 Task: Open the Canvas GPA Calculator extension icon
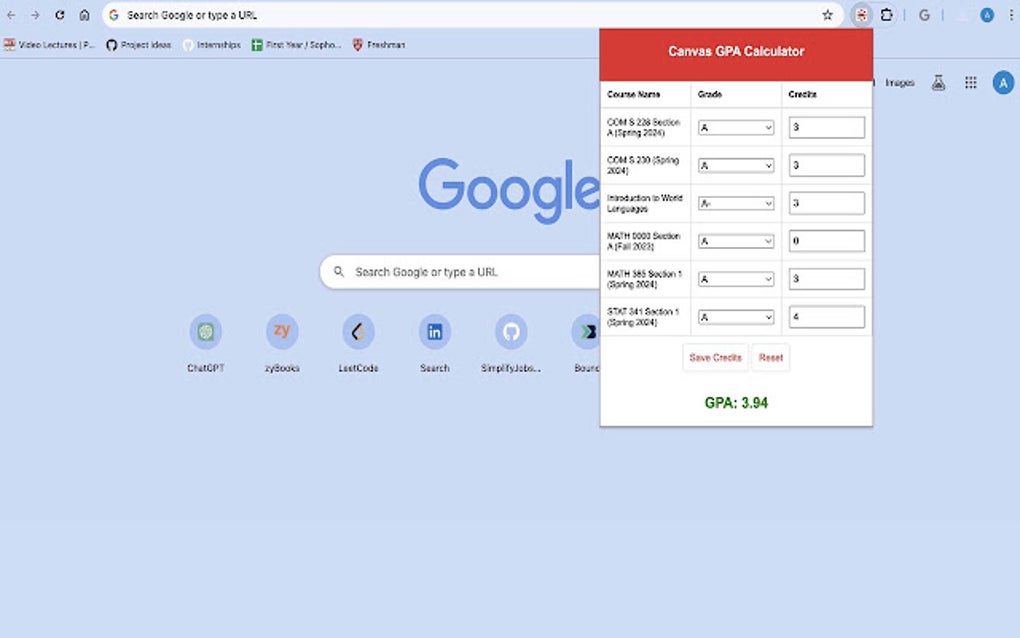[x=860, y=16]
